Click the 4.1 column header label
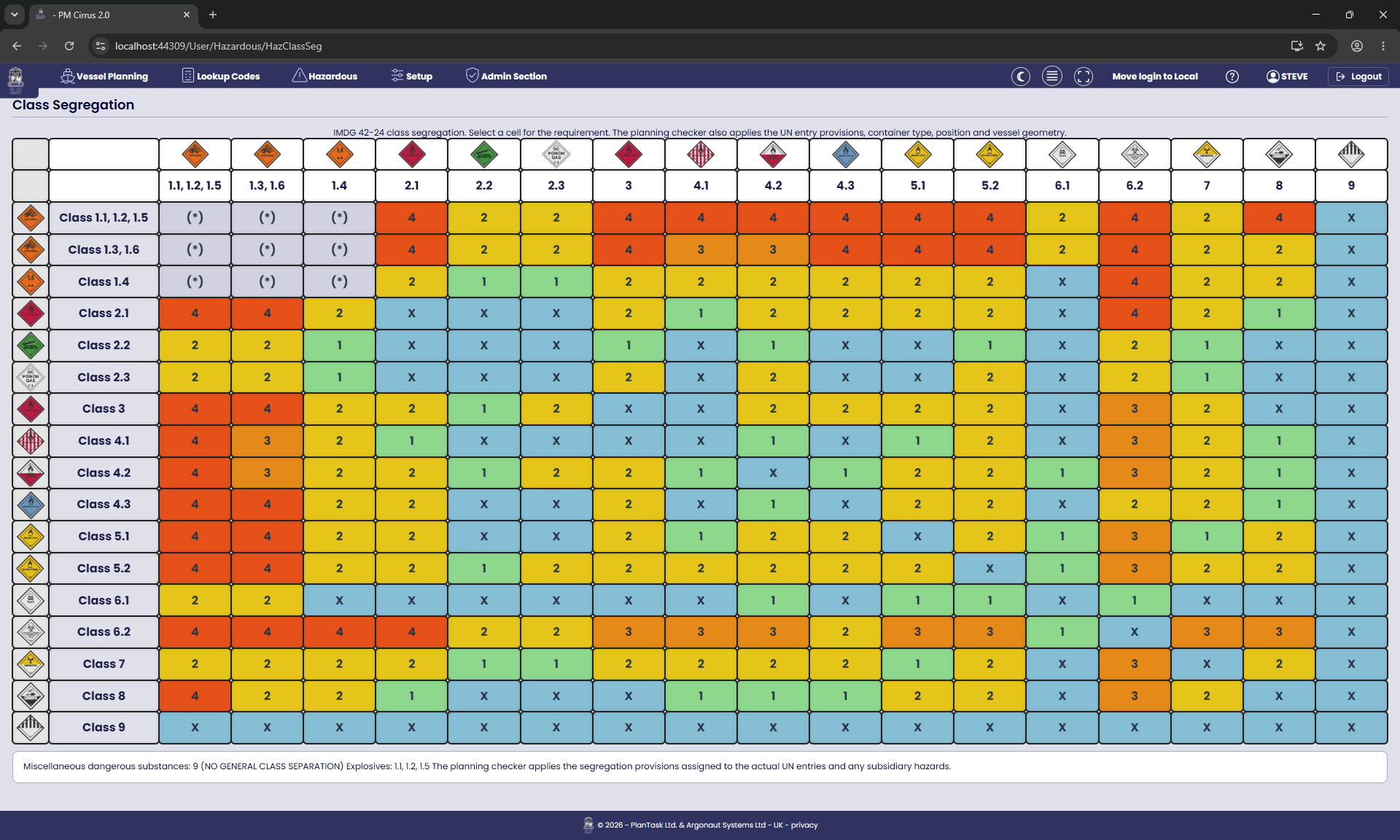 (701, 186)
